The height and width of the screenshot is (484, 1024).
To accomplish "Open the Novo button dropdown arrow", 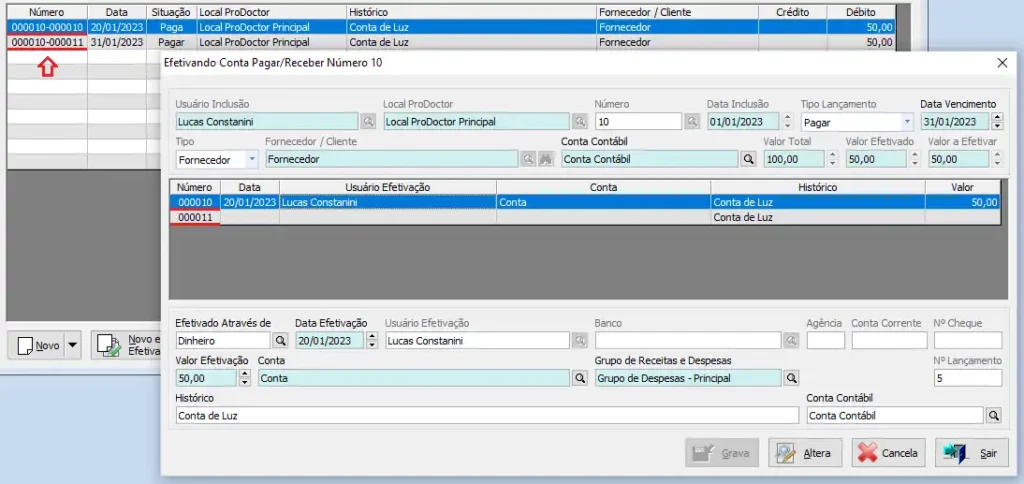I will pos(73,345).
